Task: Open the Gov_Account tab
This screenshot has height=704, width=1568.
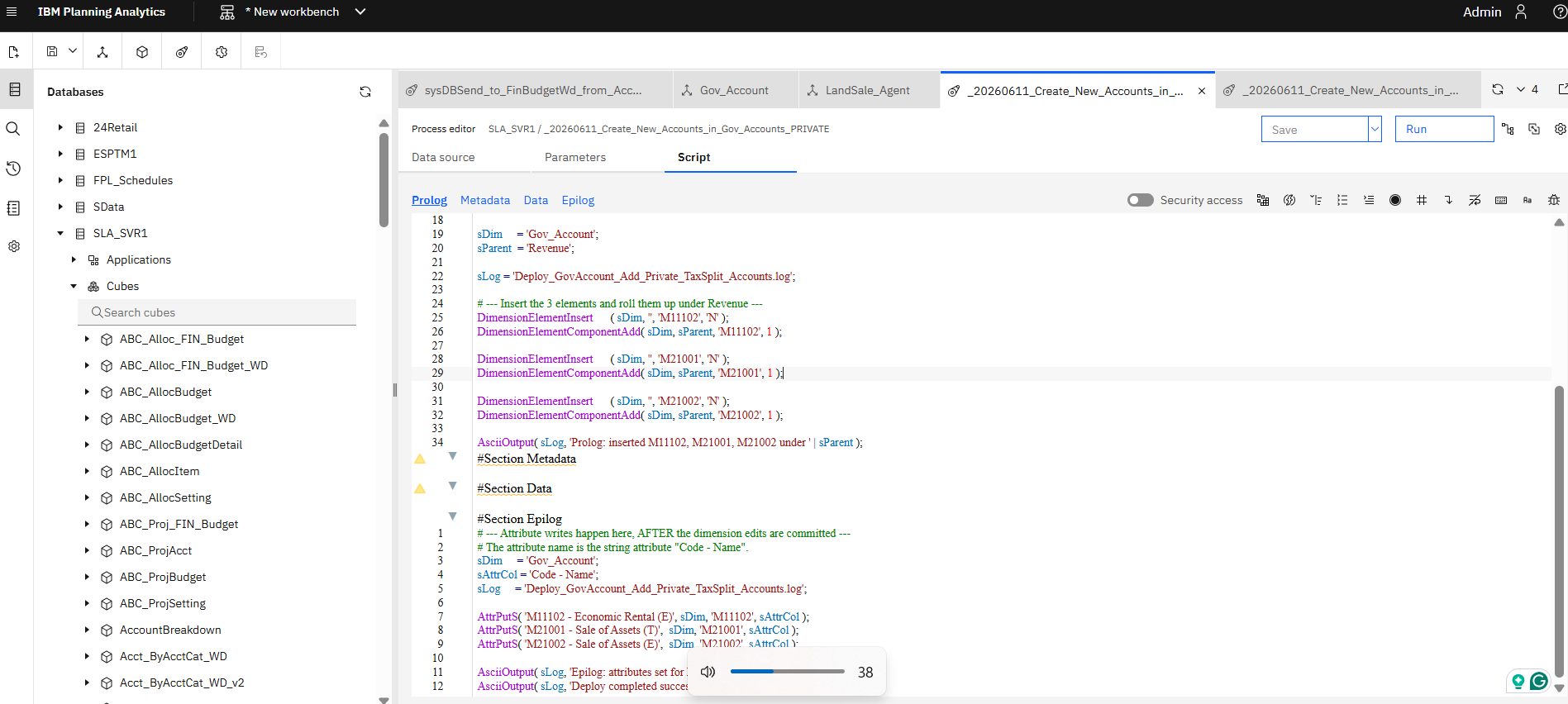Action: pos(734,90)
